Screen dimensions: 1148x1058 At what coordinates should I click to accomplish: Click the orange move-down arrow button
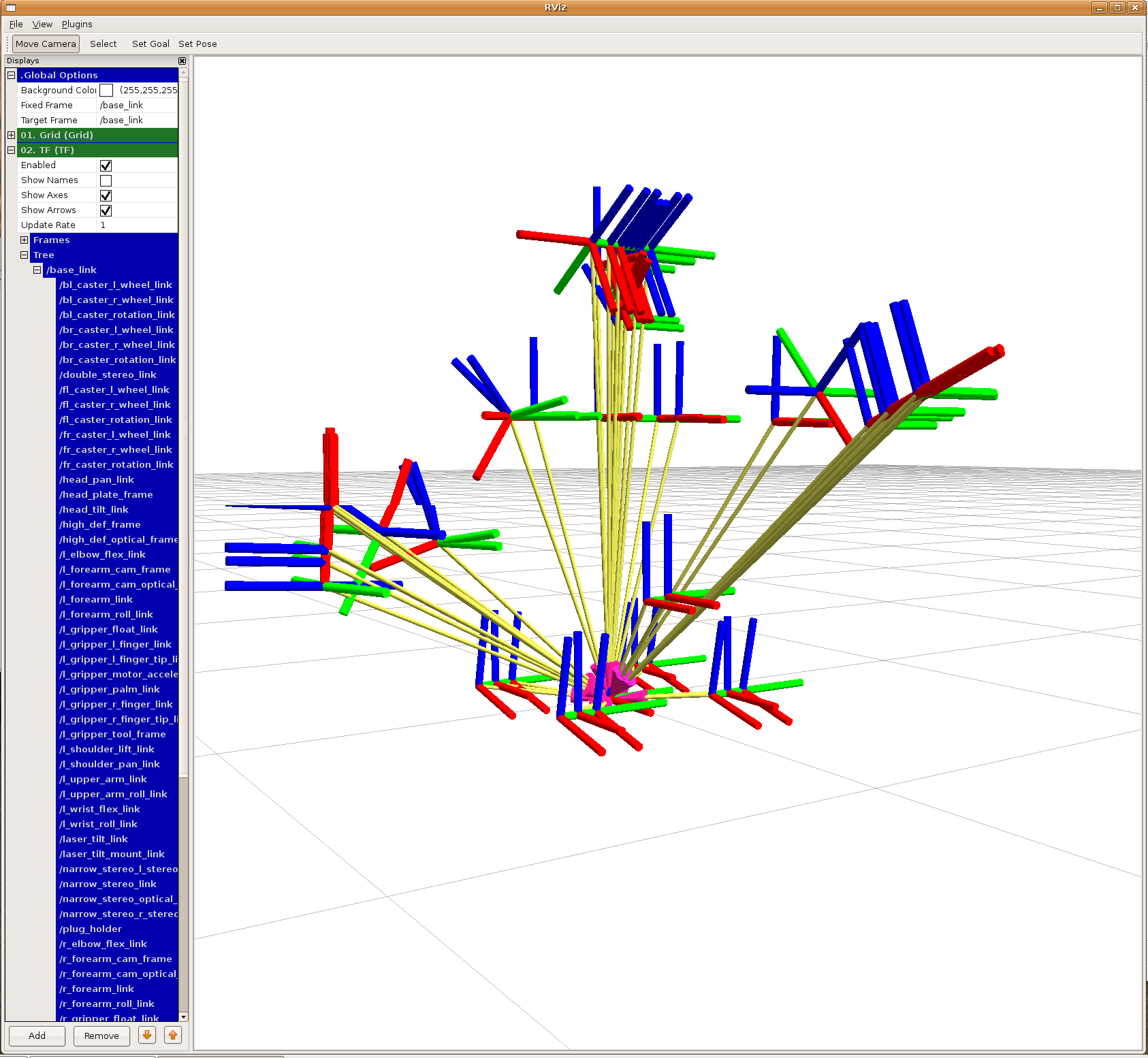pyautogui.click(x=146, y=1035)
